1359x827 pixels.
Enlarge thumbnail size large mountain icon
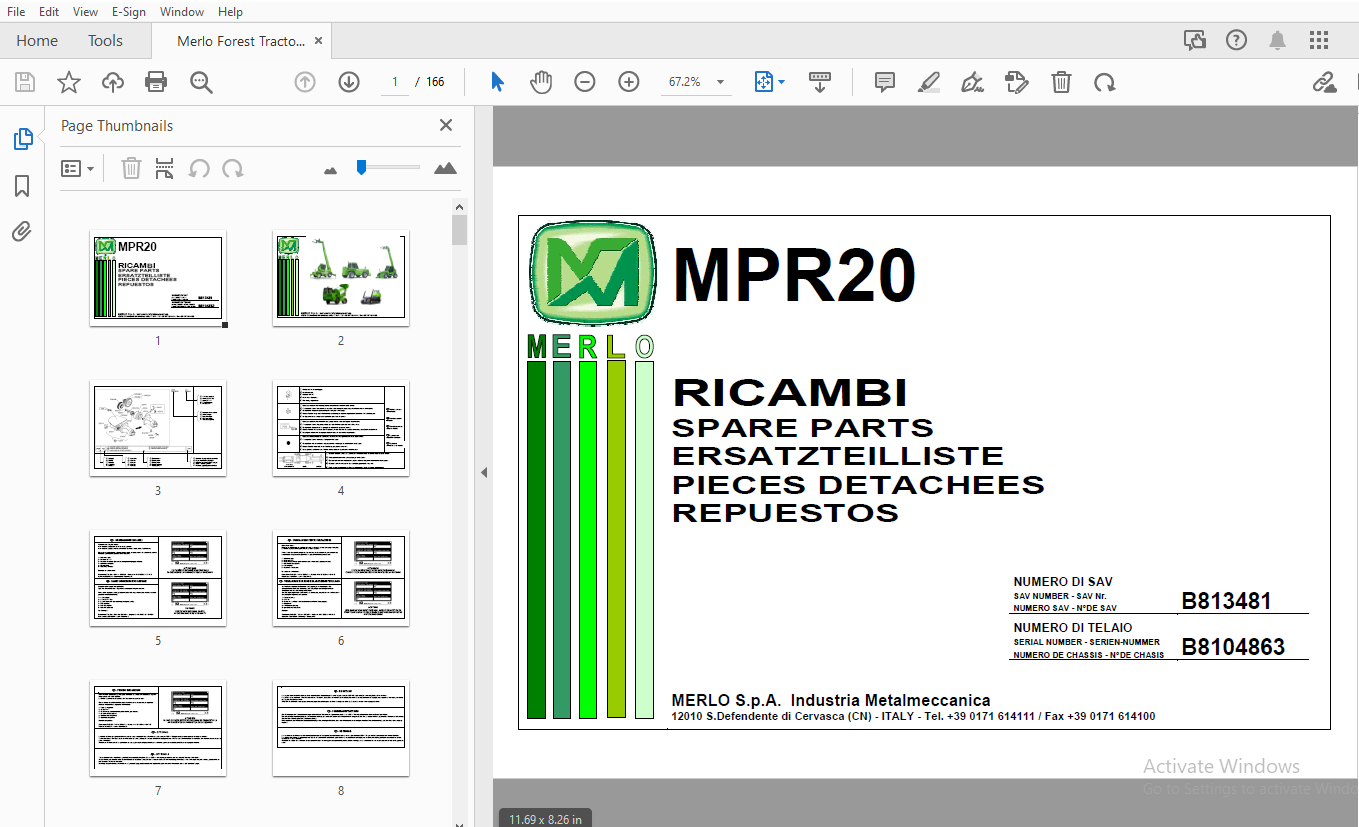(x=445, y=168)
